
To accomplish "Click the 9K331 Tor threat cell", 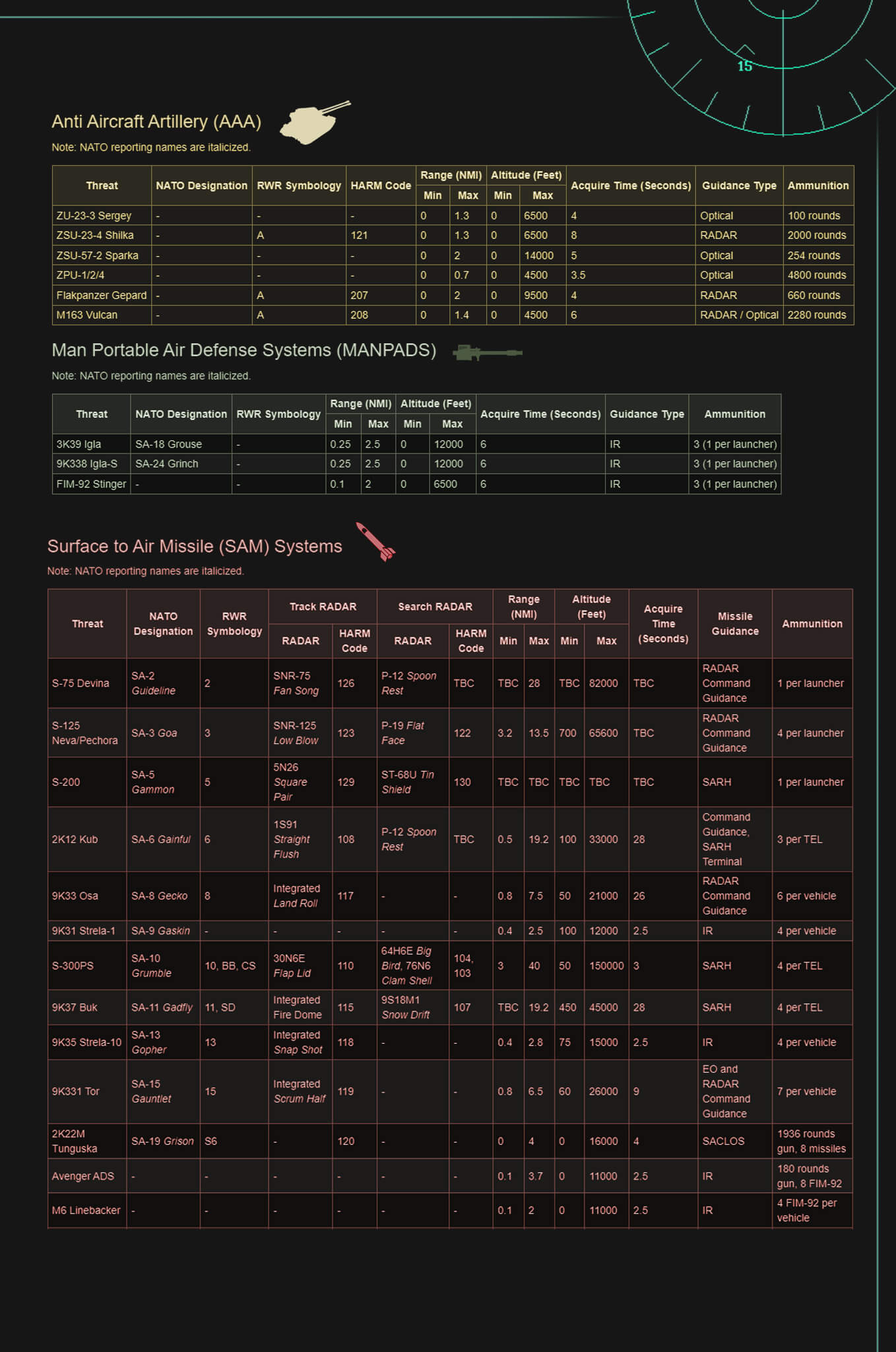I will pos(76,1092).
